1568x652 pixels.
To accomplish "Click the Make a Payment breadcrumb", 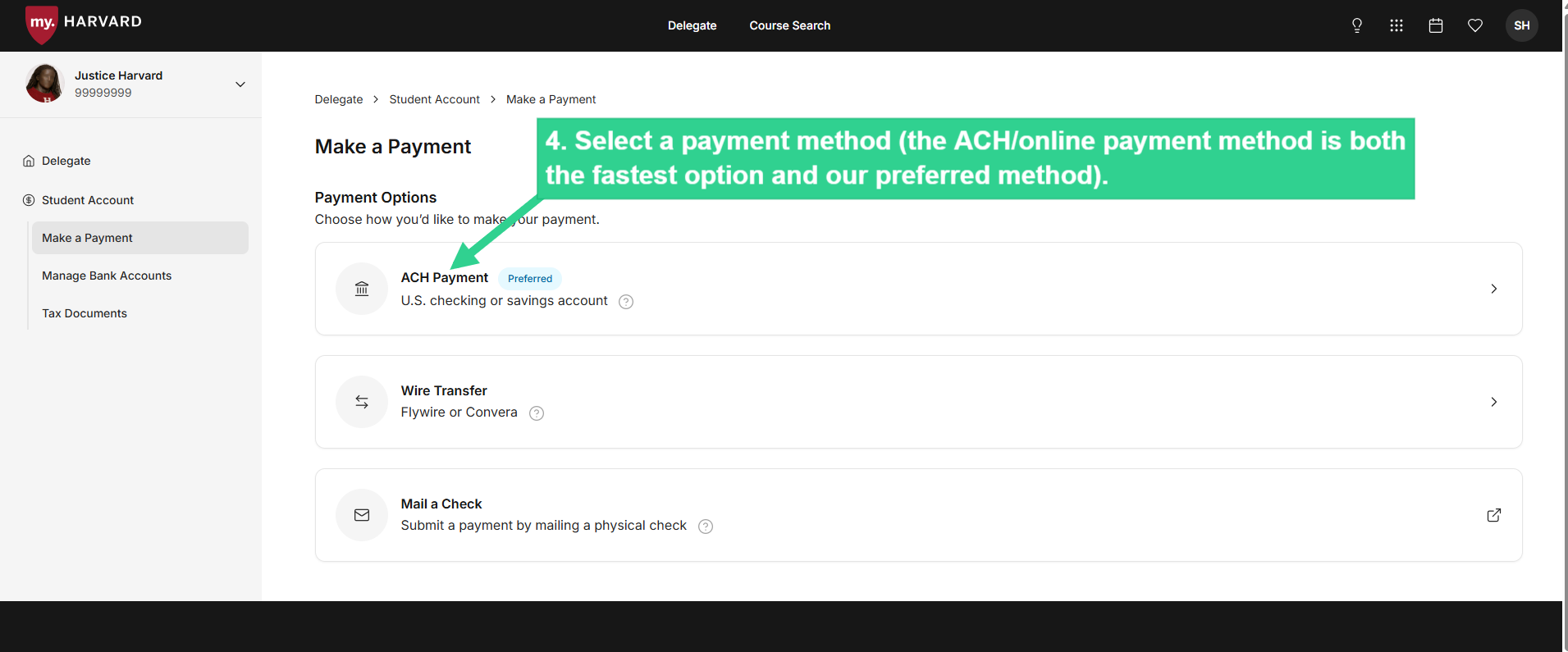I will click(551, 99).
